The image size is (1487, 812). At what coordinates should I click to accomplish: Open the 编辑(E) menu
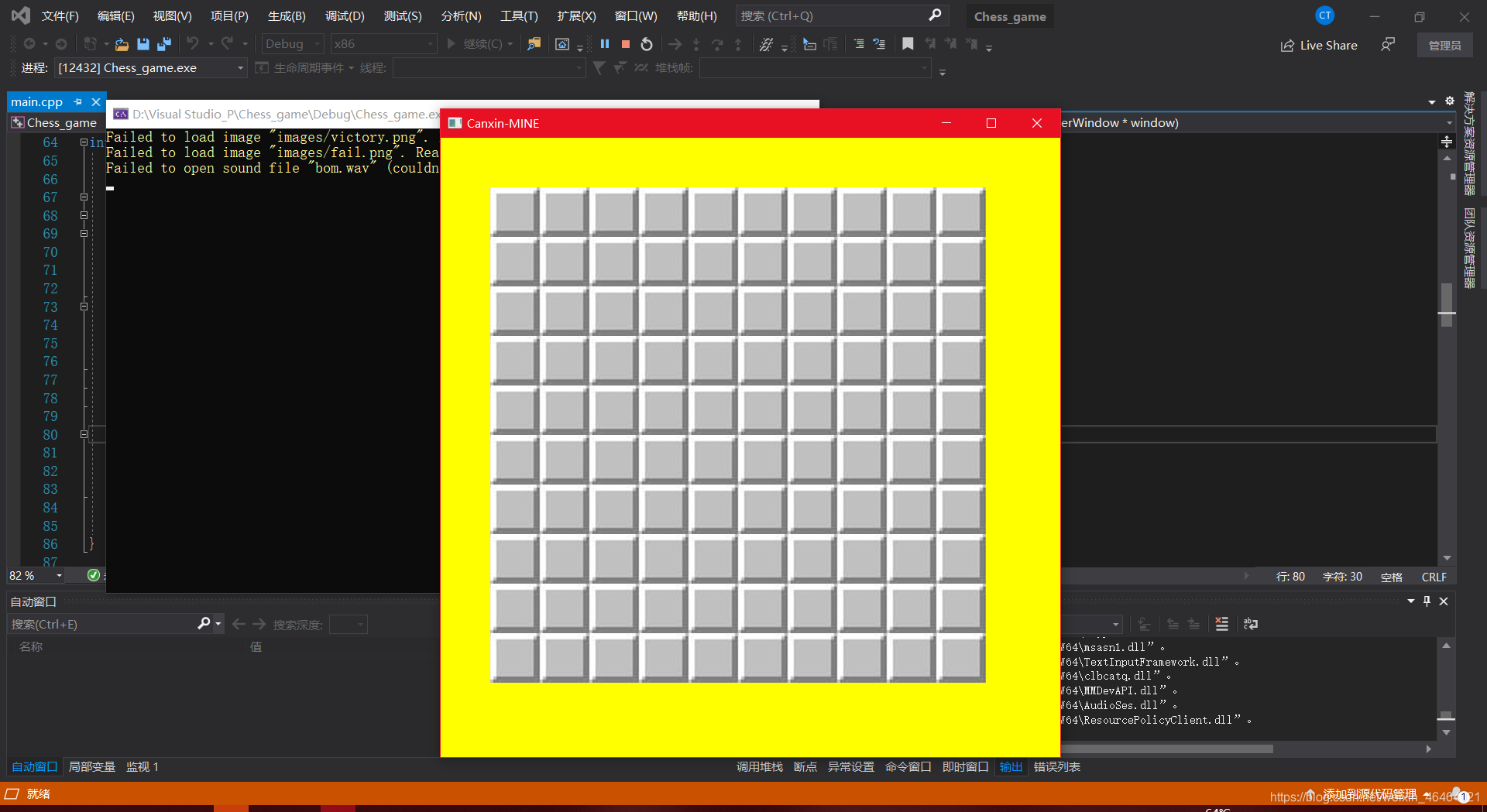pos(115,16)
